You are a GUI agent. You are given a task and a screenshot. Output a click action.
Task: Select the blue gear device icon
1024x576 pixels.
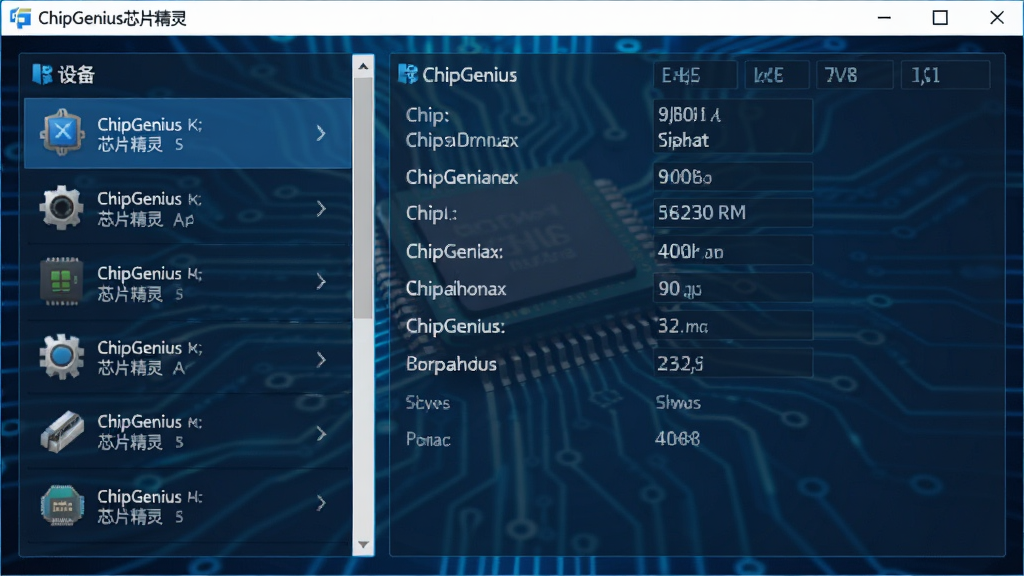pyautogui.click(x=61, y=357)
